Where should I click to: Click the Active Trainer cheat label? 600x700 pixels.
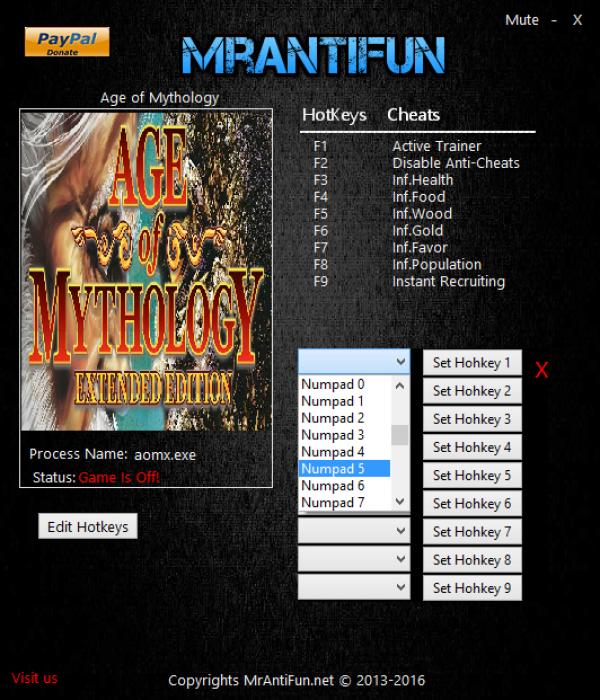coord(437,146)
